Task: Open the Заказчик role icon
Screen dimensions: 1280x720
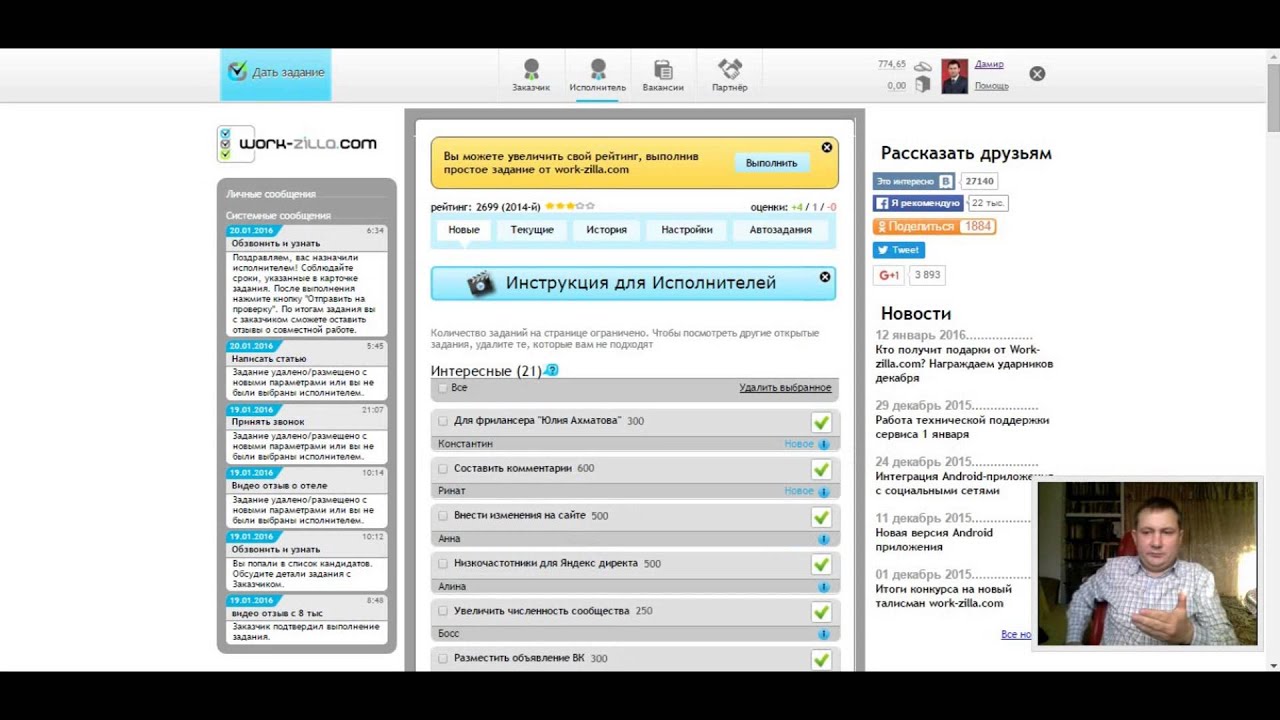Action: [531, 75]
